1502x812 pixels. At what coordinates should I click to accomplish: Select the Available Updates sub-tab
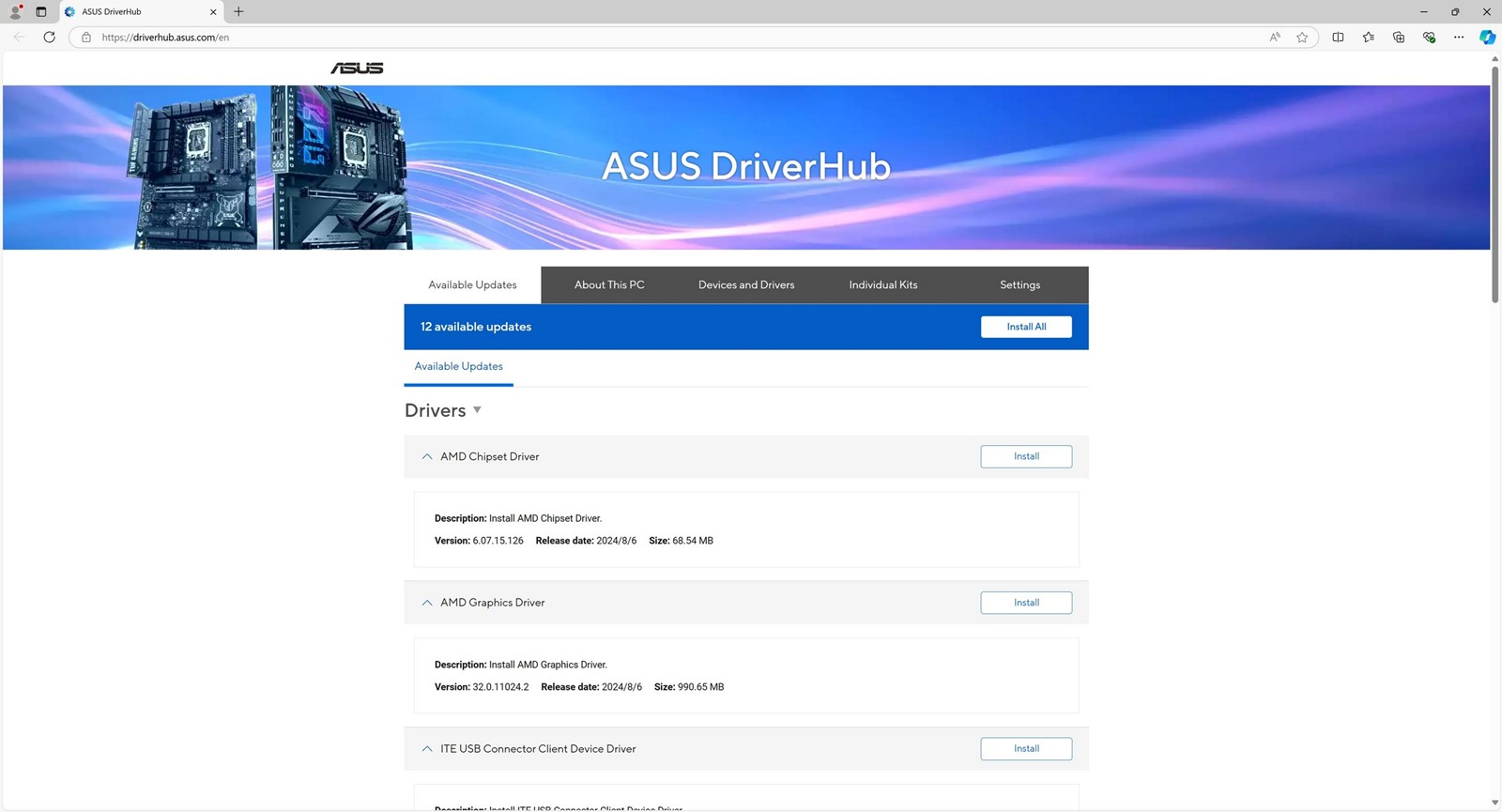point(459,367)
